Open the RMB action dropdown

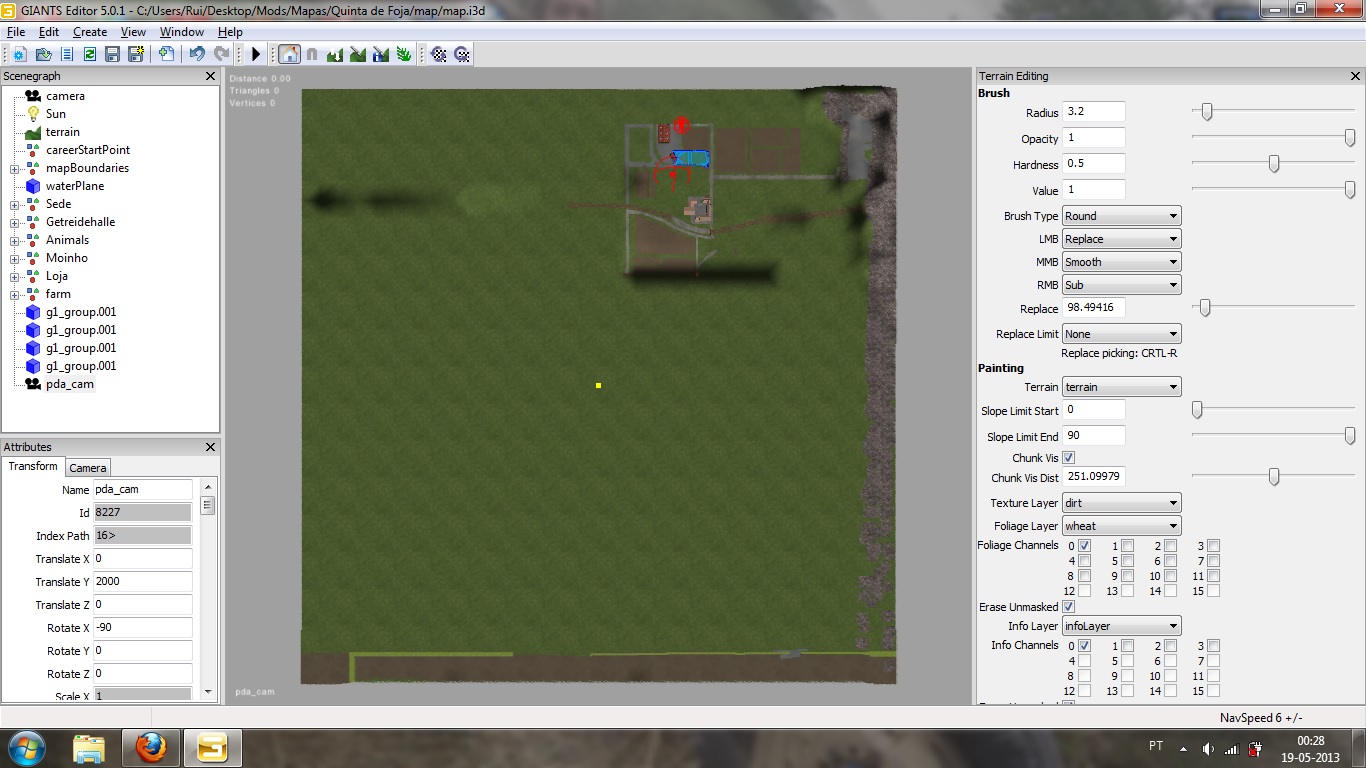[x=1121, y=285]
